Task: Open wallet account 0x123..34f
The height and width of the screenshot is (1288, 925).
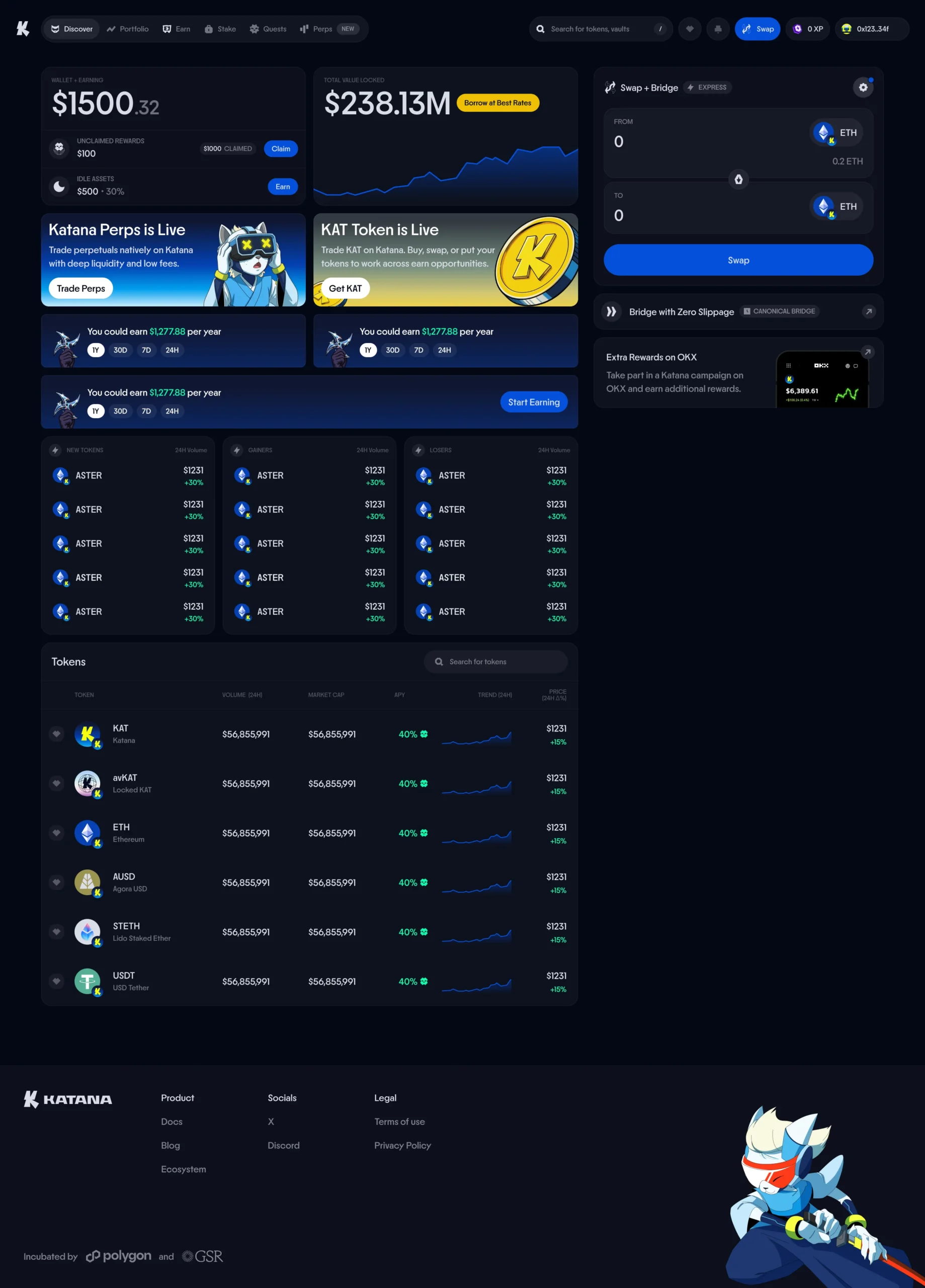Action: [872, 29]
